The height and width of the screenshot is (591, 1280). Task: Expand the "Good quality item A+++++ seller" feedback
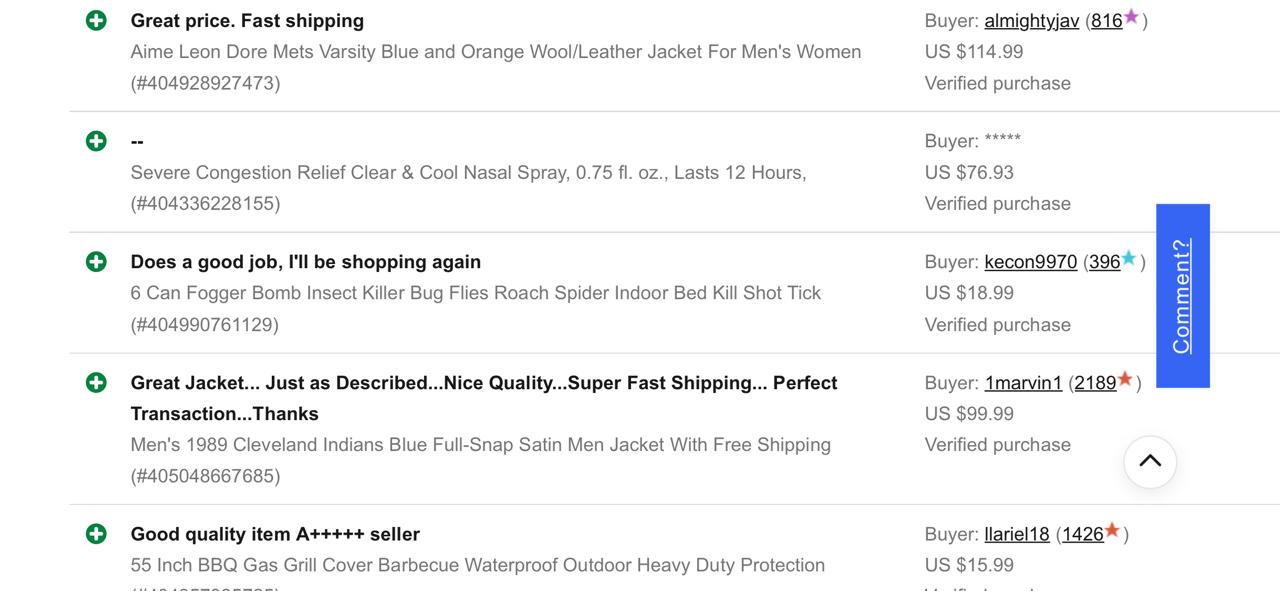point(95,534)
